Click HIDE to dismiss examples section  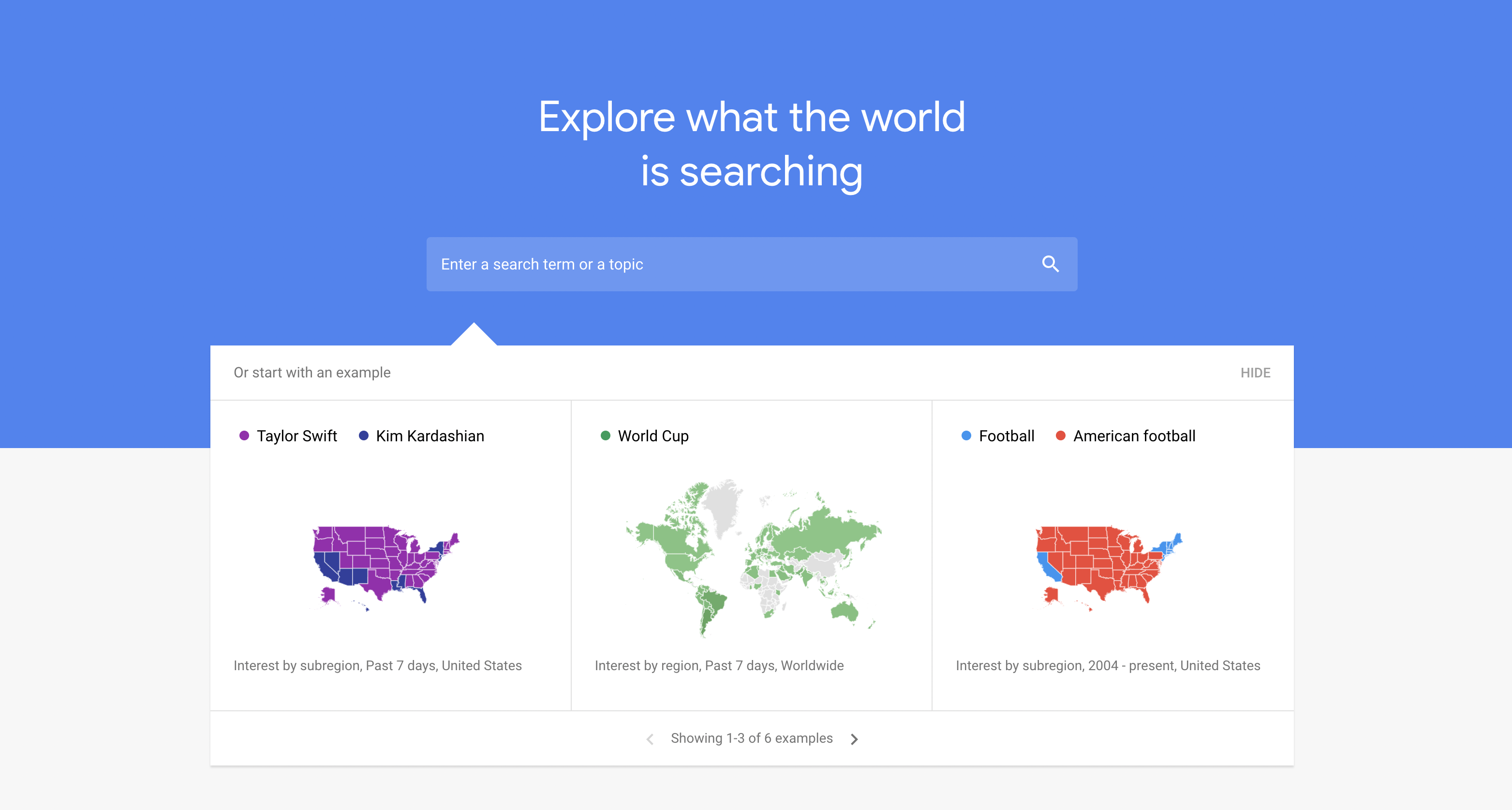click(1255, 372)
